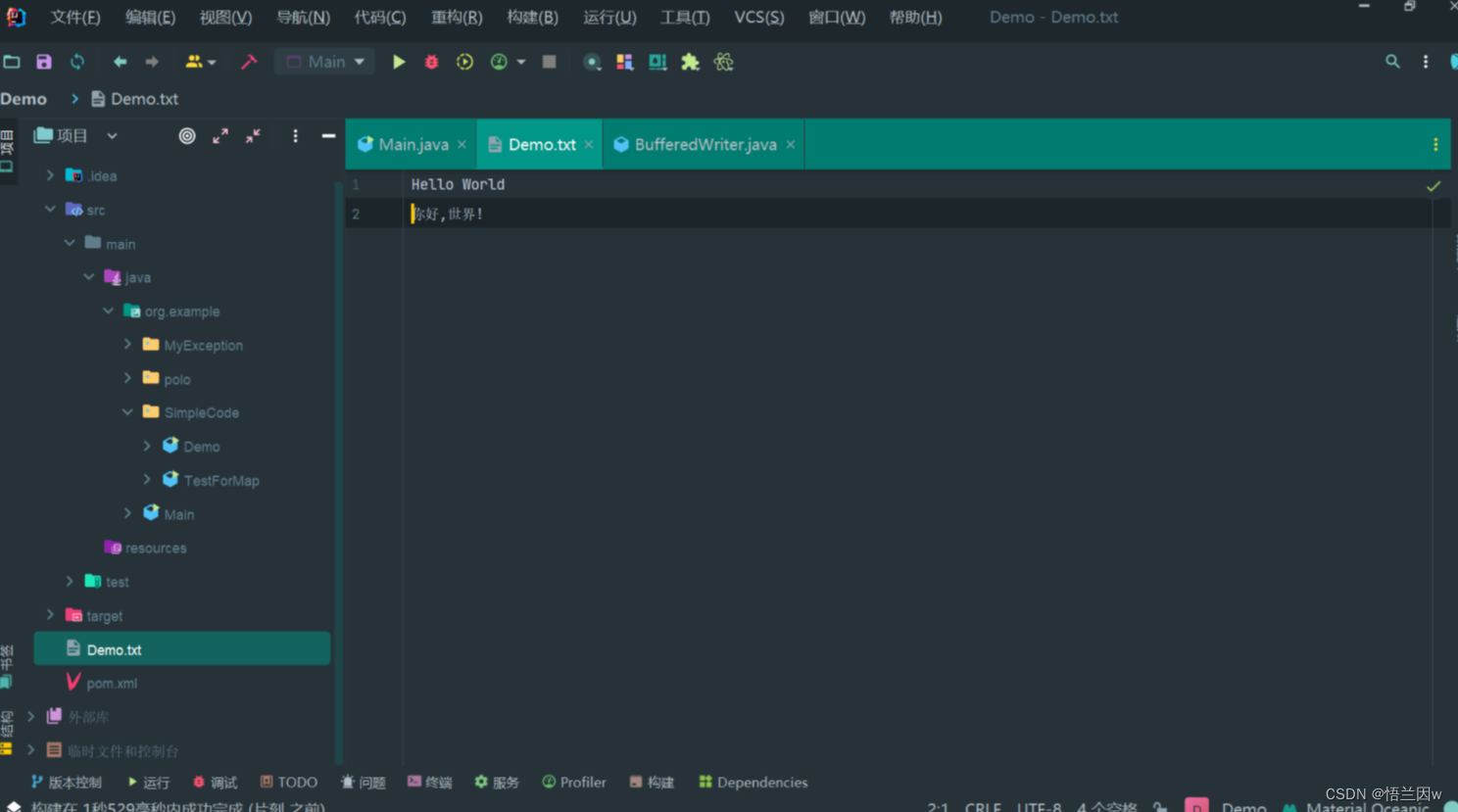Close the Demo.txt editor tab
This screenshot has width=1458, height=812.
click(x=589, y=145)
